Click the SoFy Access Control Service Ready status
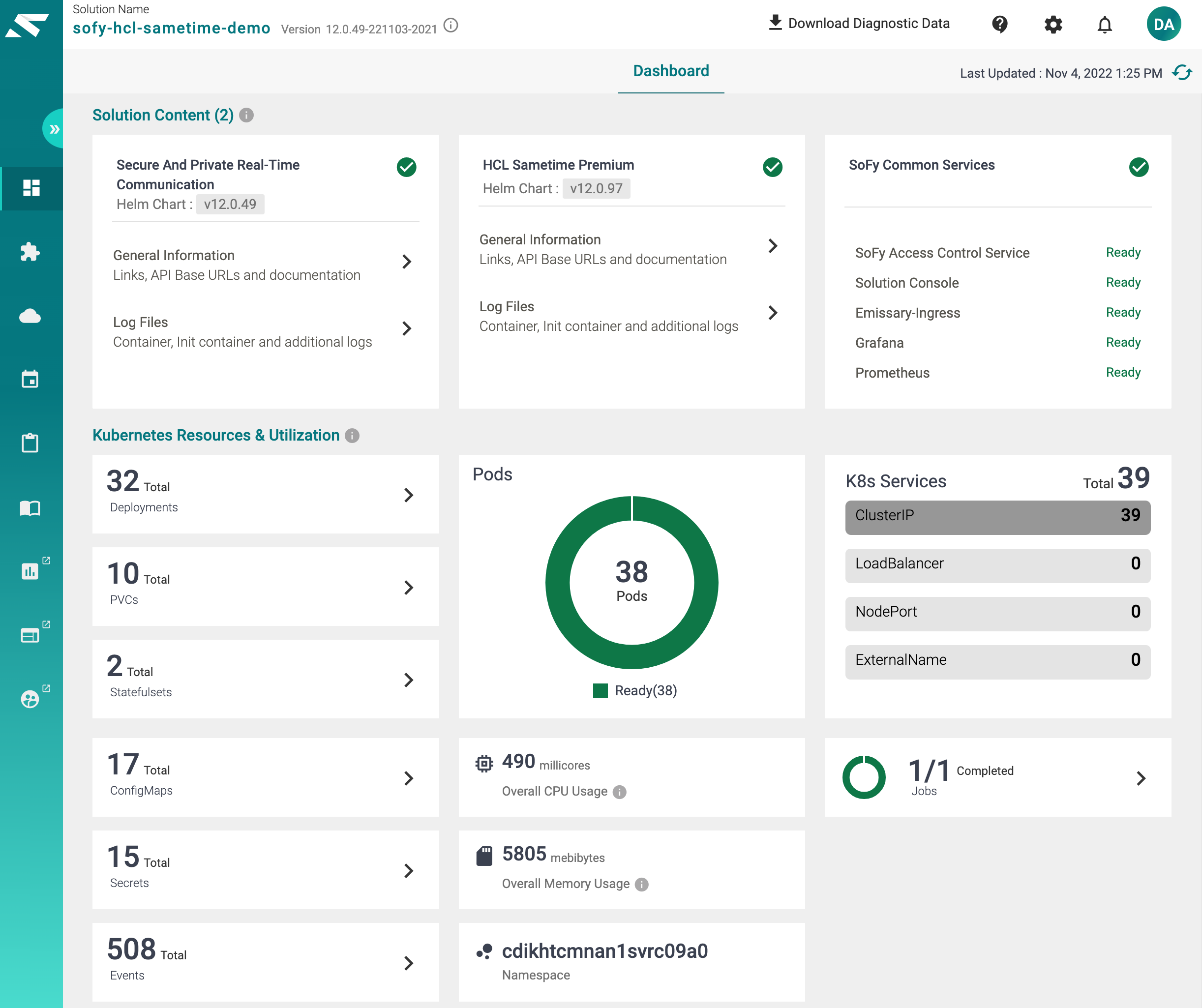Viewport: 1202px width, 1008px height. [1123, 252]
